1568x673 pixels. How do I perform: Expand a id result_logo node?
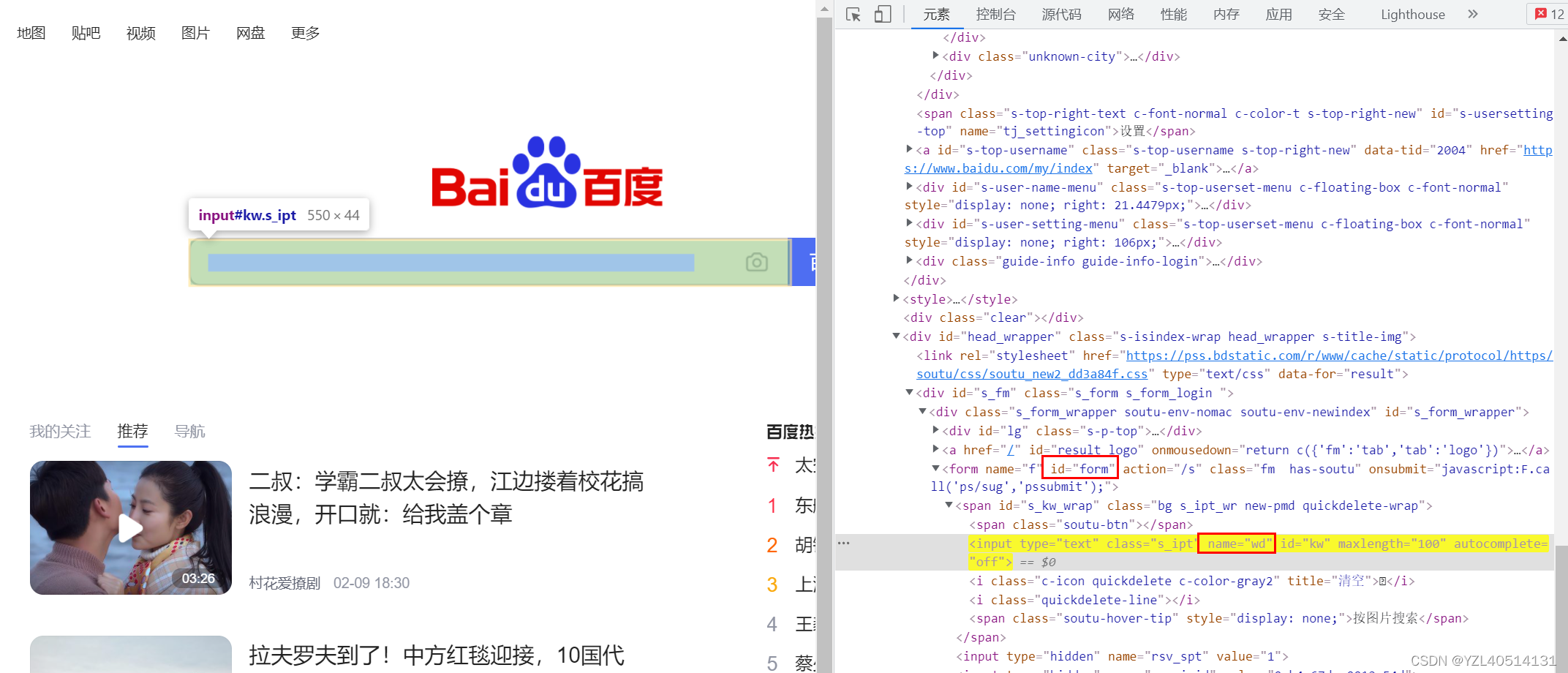pyautogui.click(x=935, y=449)
